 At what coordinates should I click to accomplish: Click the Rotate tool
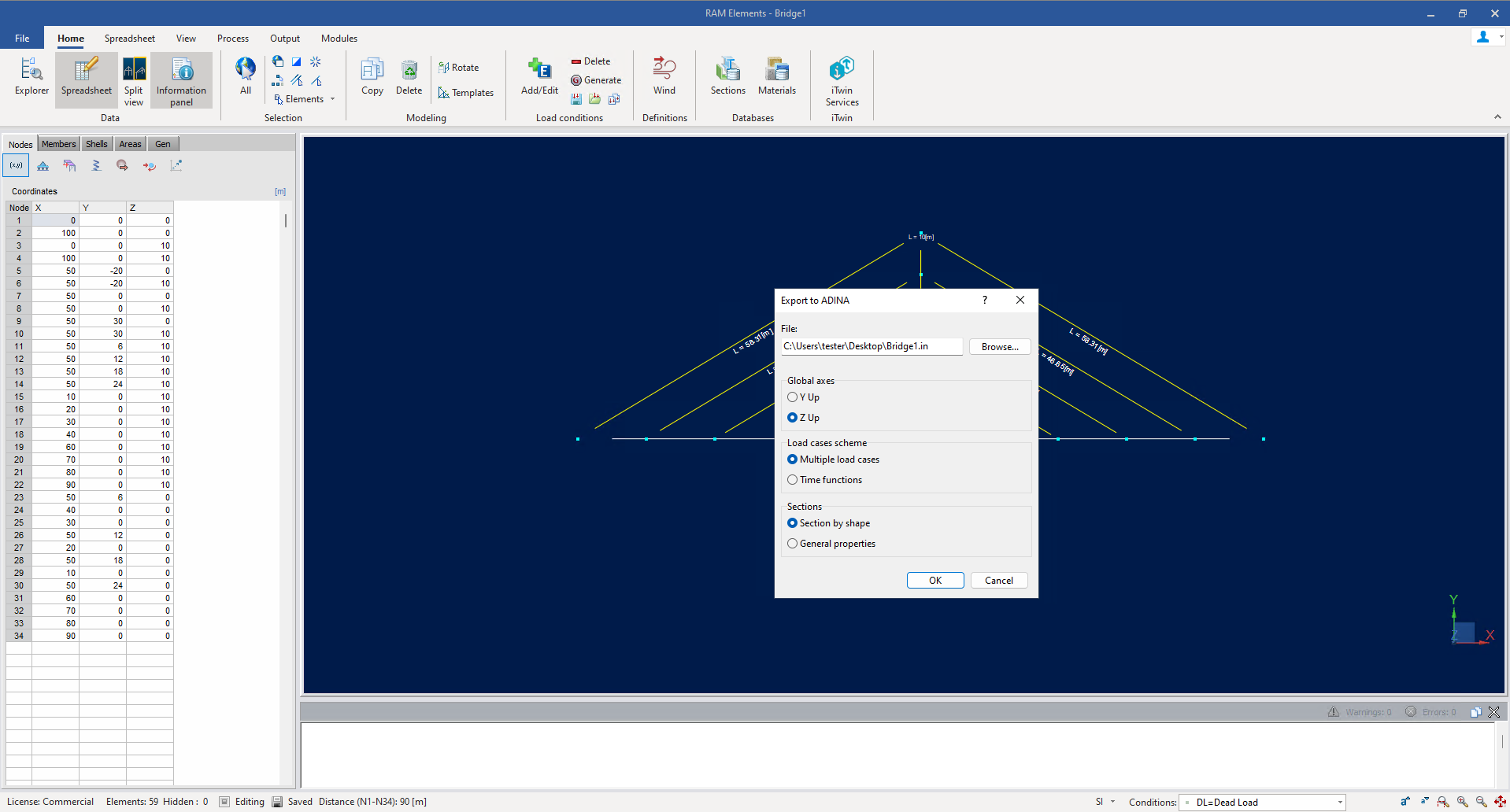click(x=459, y=68)
